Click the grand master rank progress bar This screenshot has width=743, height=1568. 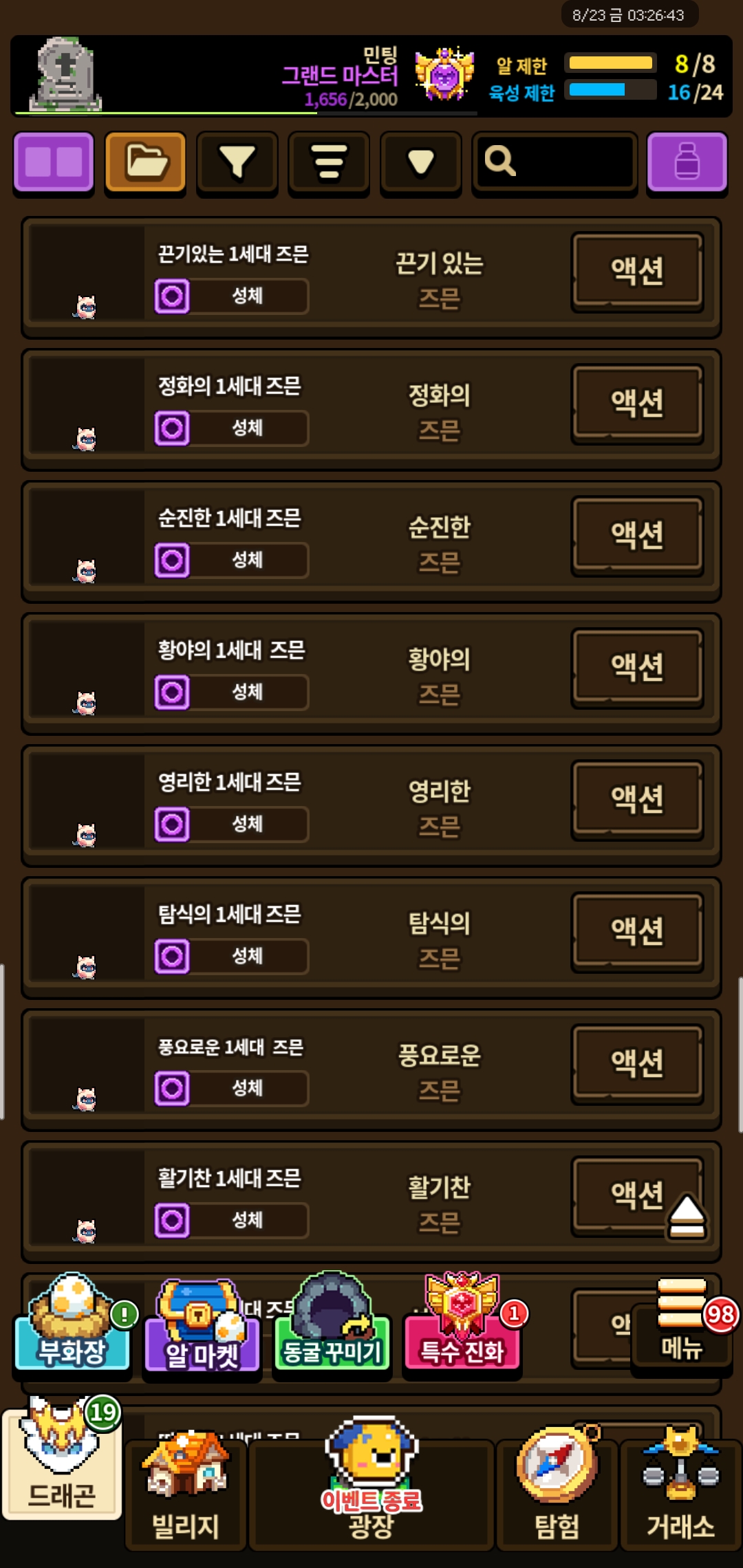[x=246, y=113]
